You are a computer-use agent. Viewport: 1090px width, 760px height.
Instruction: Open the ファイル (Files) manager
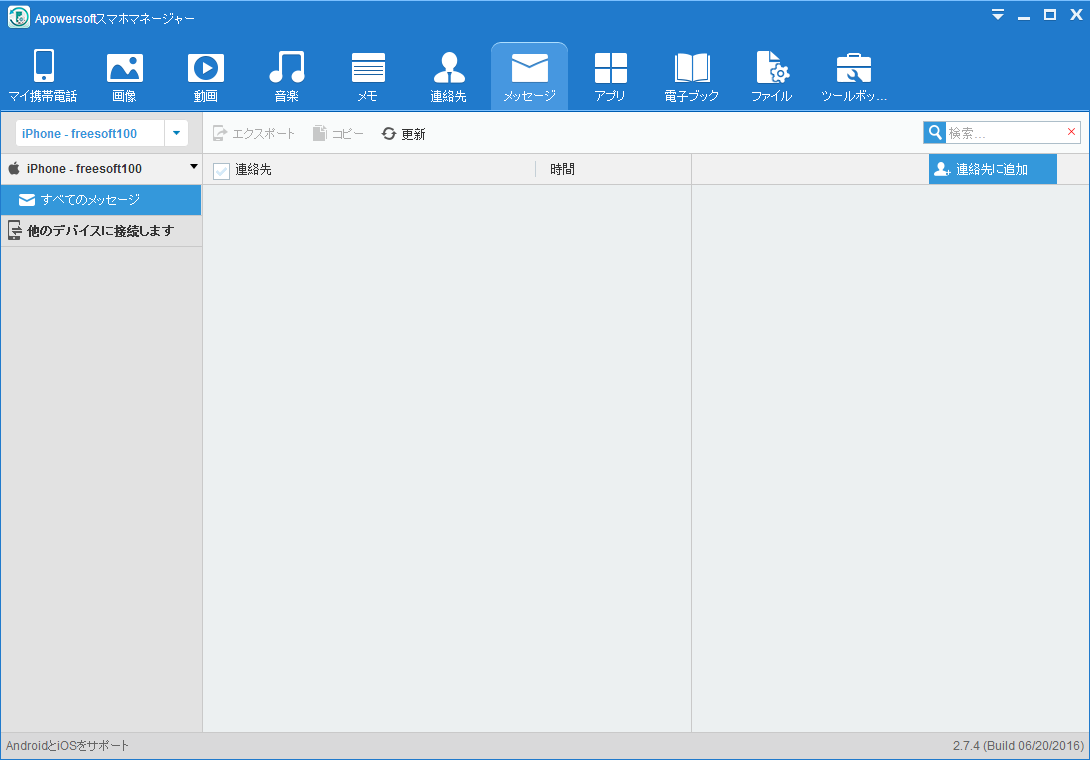click(x=771, y=75)
